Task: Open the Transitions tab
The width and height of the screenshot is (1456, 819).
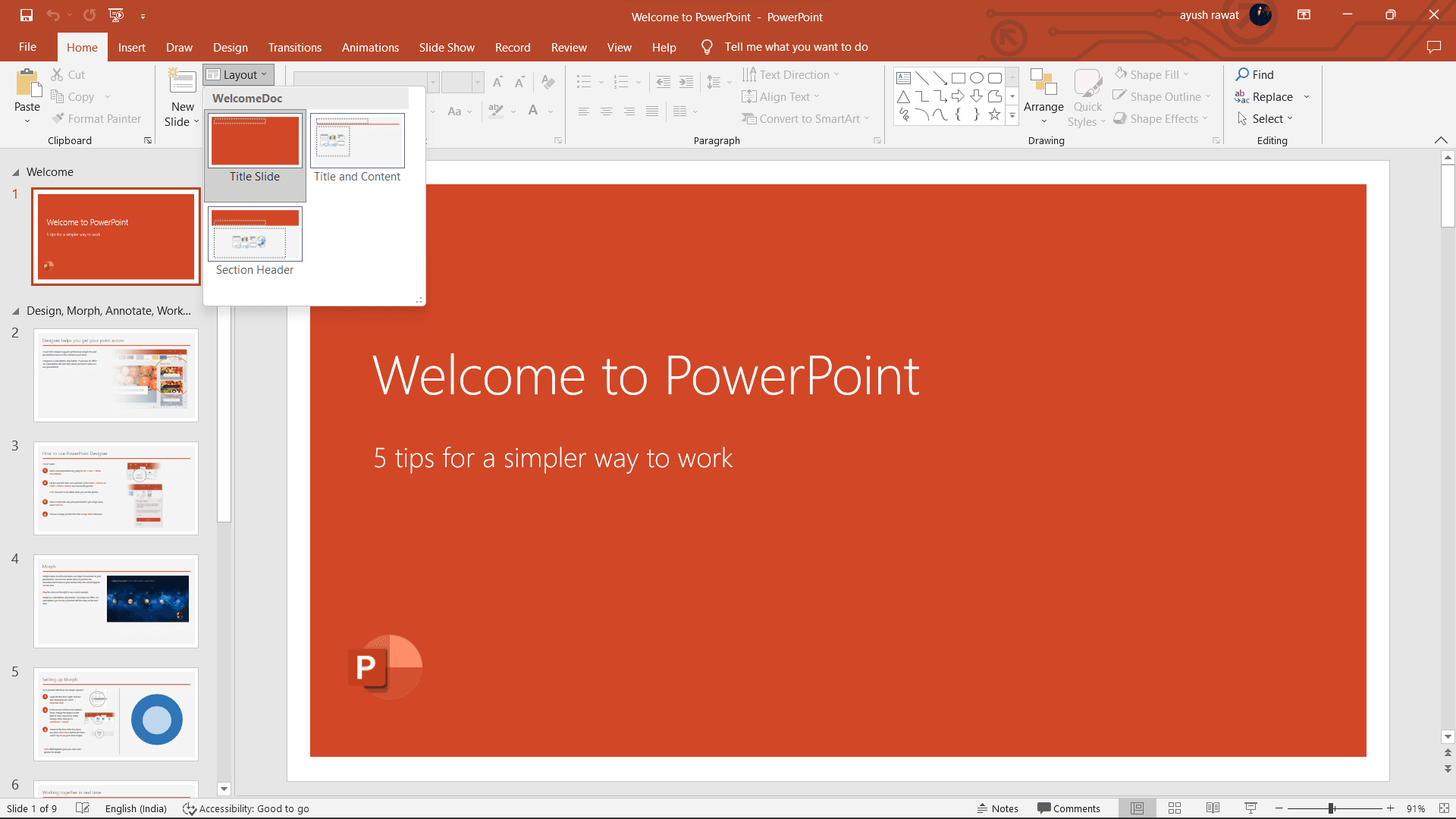Action: (294, 47)
